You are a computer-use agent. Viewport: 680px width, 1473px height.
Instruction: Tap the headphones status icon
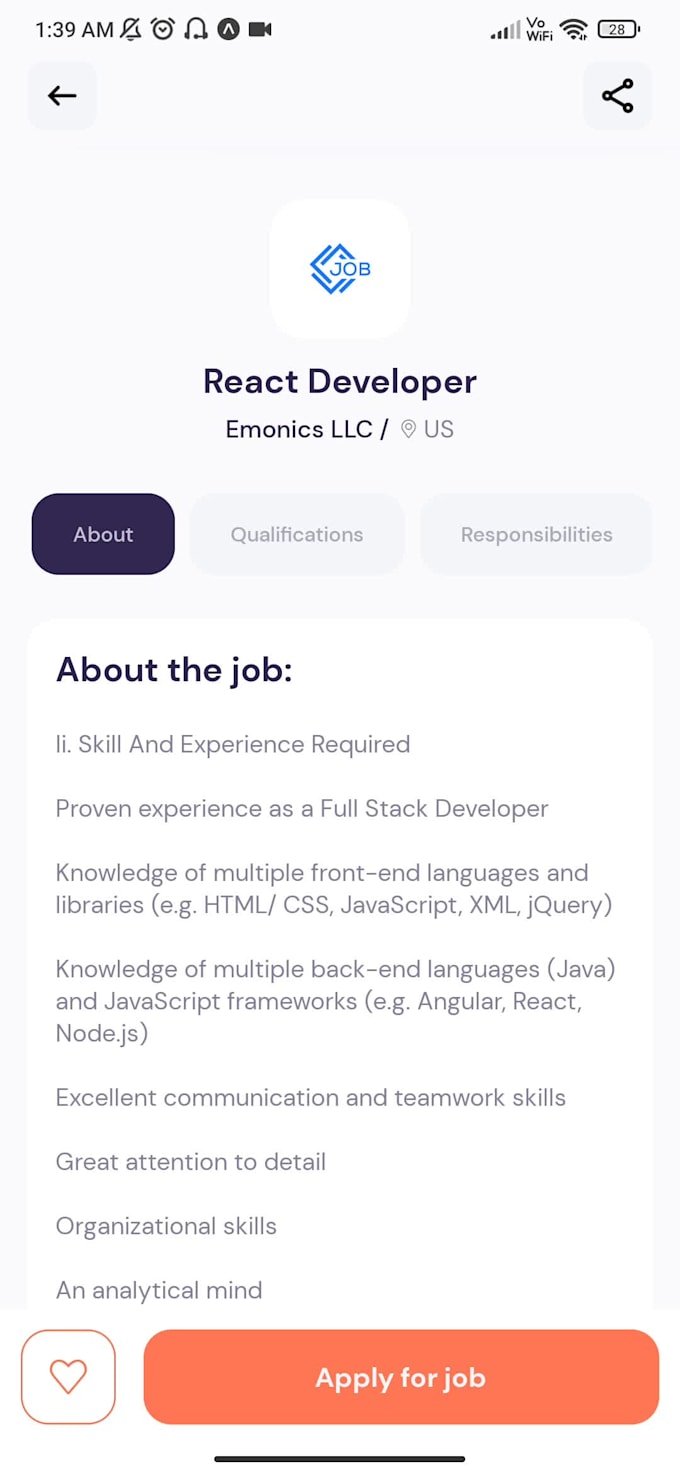pos(196,30)
